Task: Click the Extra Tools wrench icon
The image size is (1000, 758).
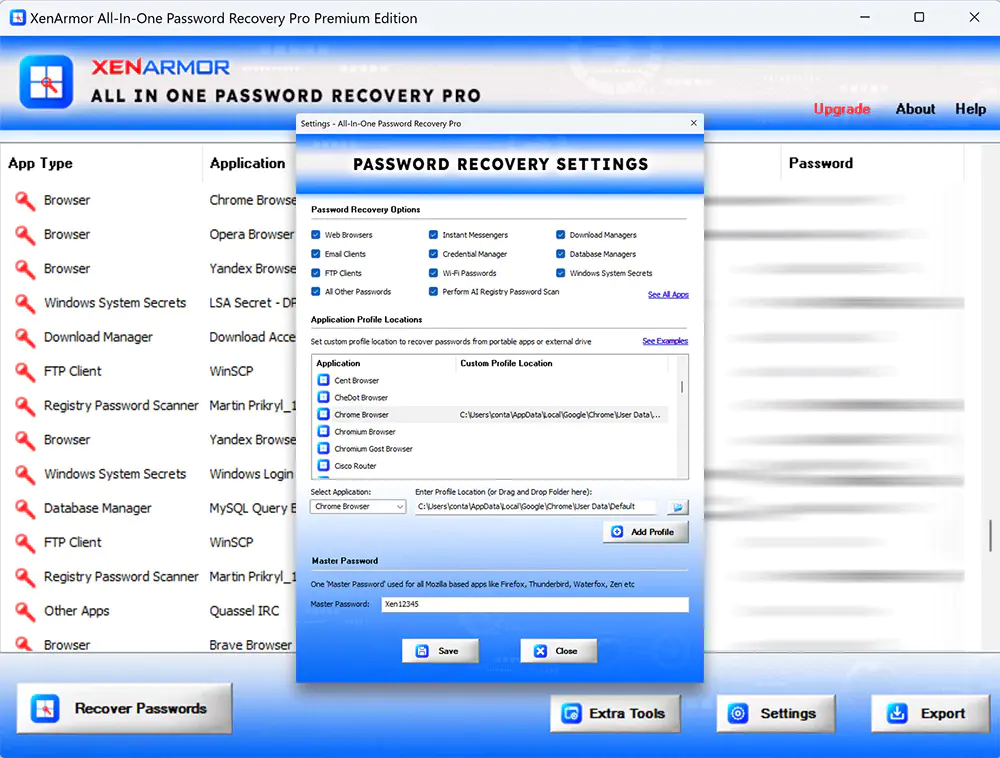Action: tap(572, 714)
